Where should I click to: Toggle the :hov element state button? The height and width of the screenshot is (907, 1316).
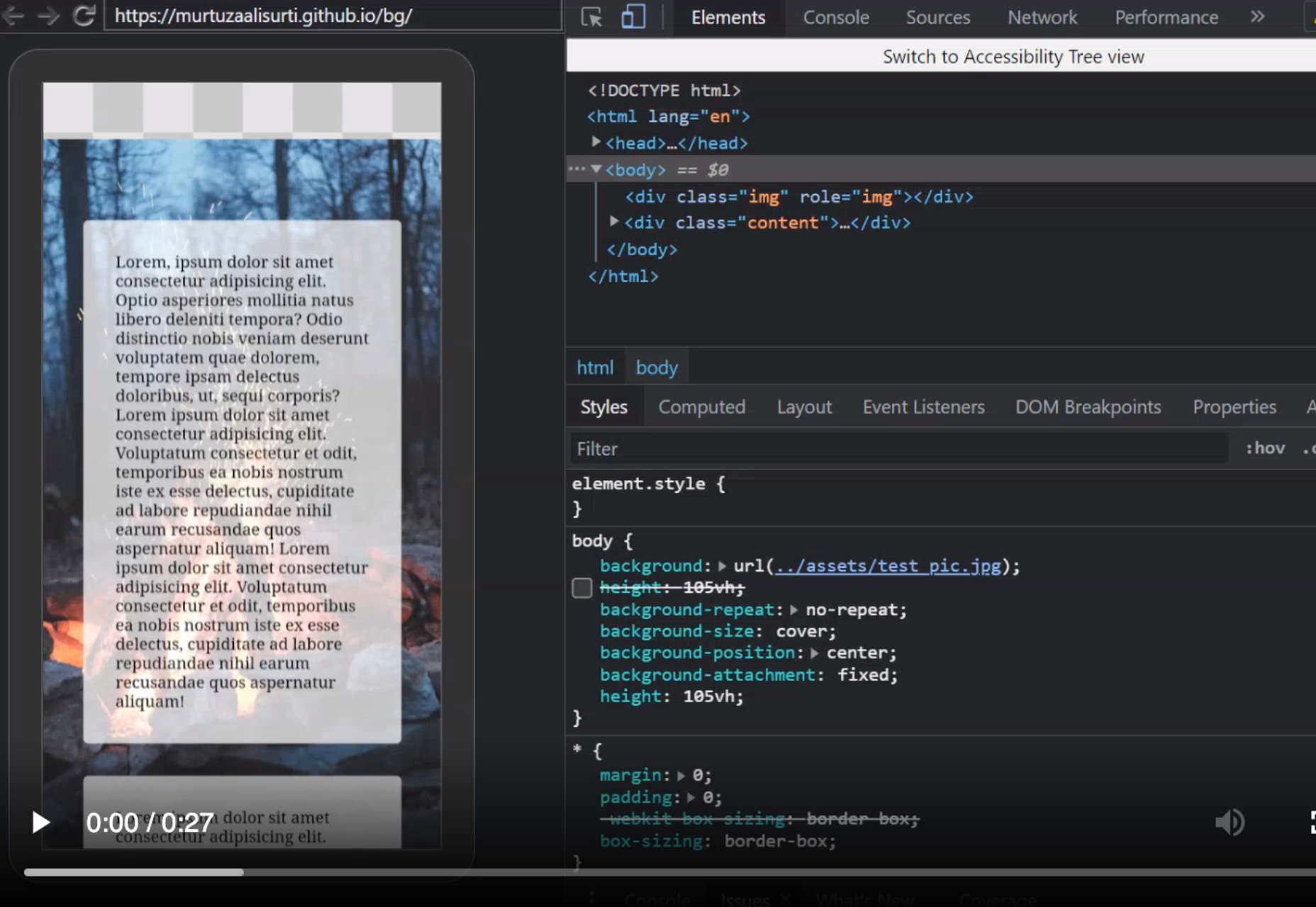pyautogui.click(x=1265, y=448)
